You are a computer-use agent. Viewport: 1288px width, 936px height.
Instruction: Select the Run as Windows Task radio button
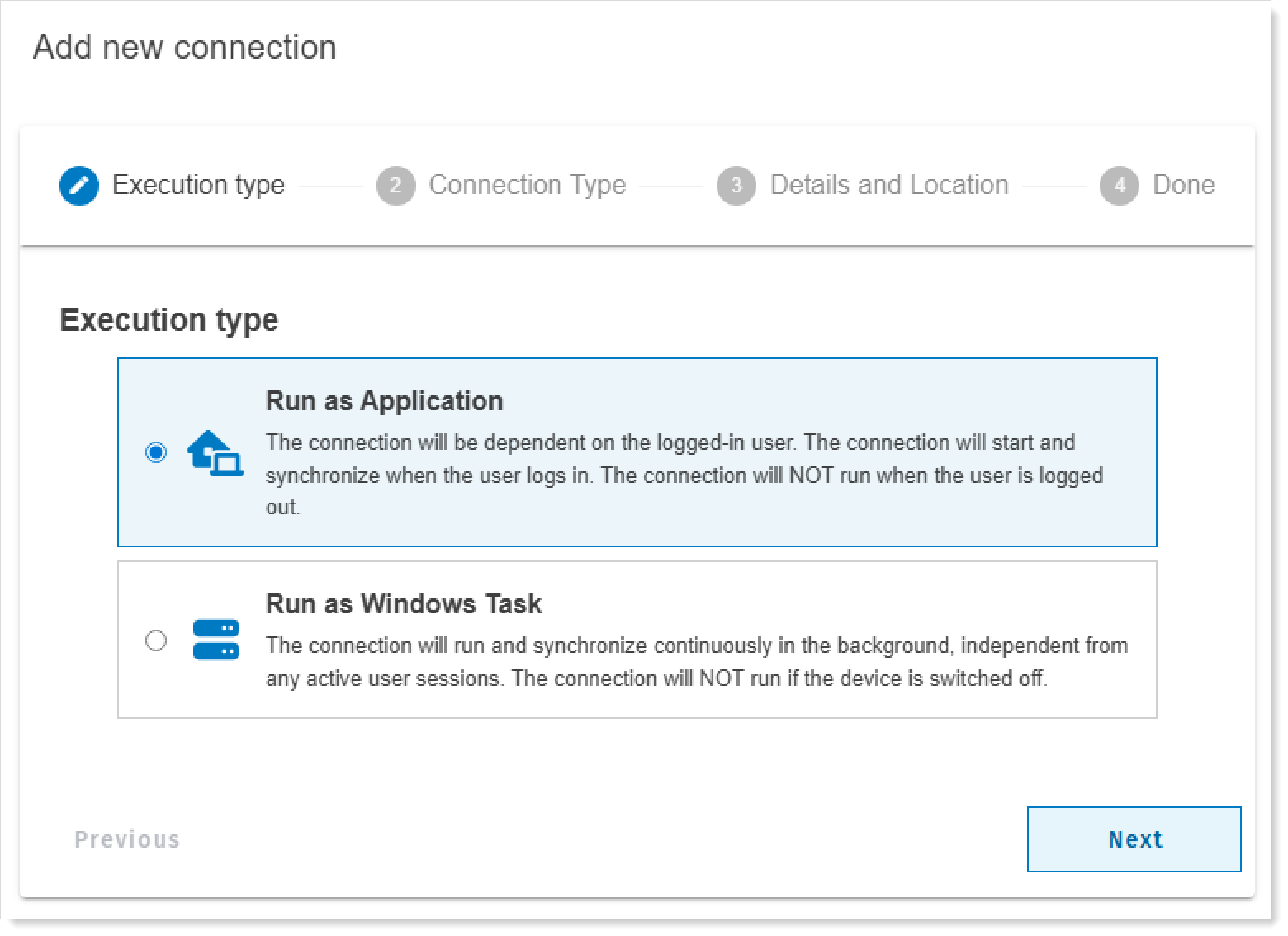click(x=156, y=641)
